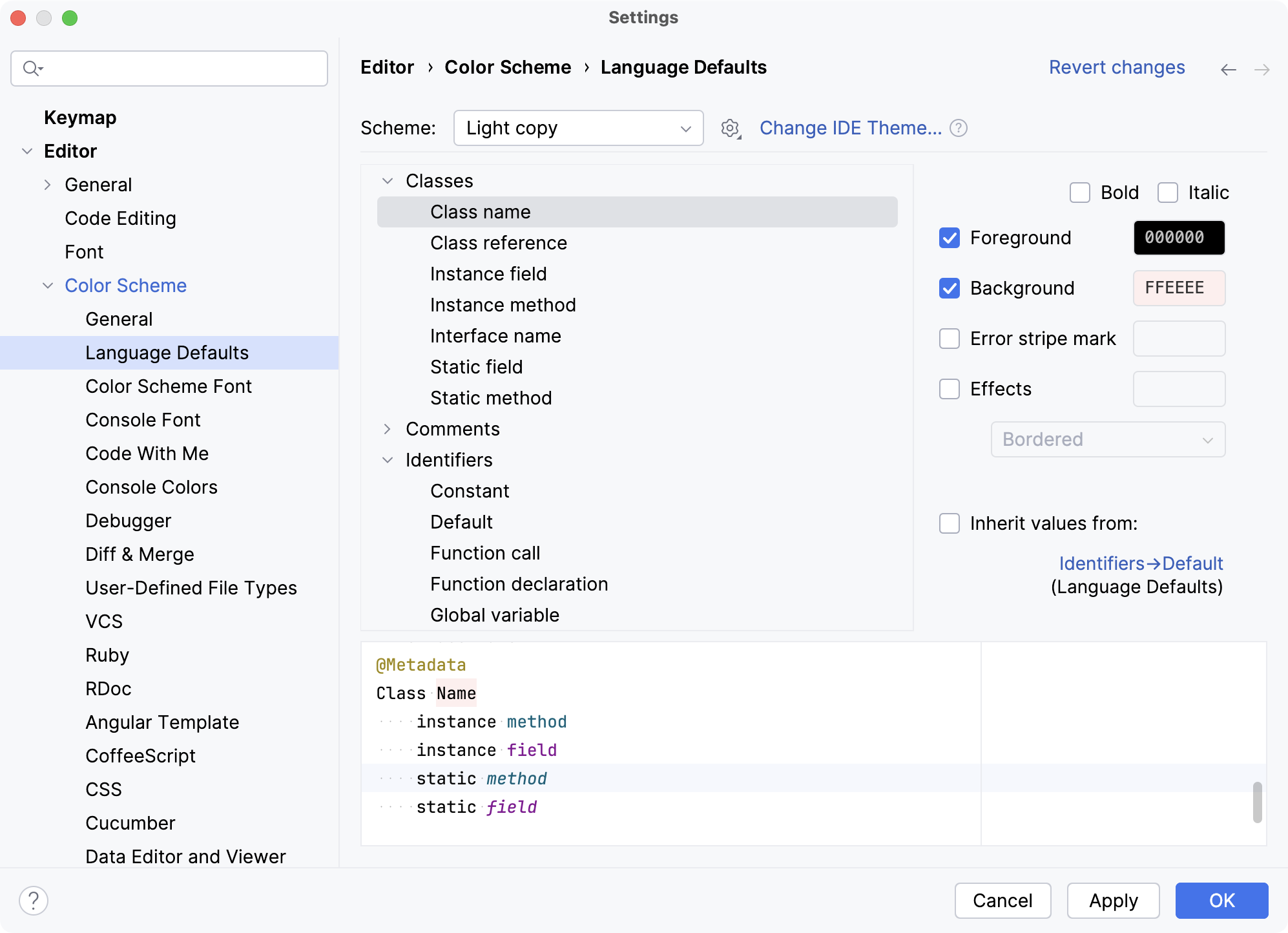Image resolution: width=1288 pixels, height=933 pixels.
Task: Toggle the Foreground color checkbox
Action: pyautogui.click(x=951, y=237)
